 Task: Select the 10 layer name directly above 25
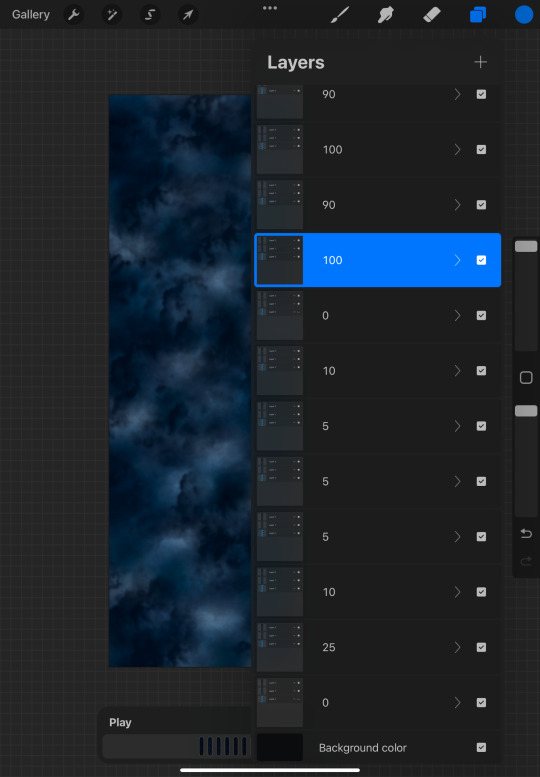pyautogui.click(x=329, y=592)
